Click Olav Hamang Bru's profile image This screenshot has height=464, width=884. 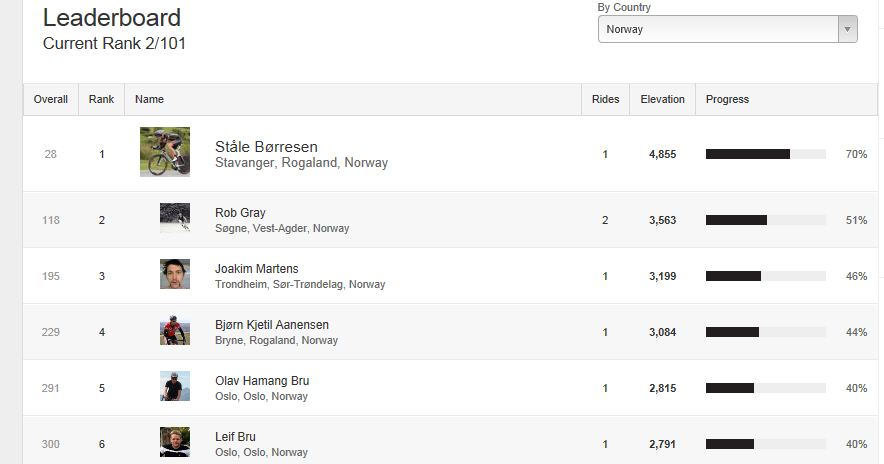coord(175,386)
